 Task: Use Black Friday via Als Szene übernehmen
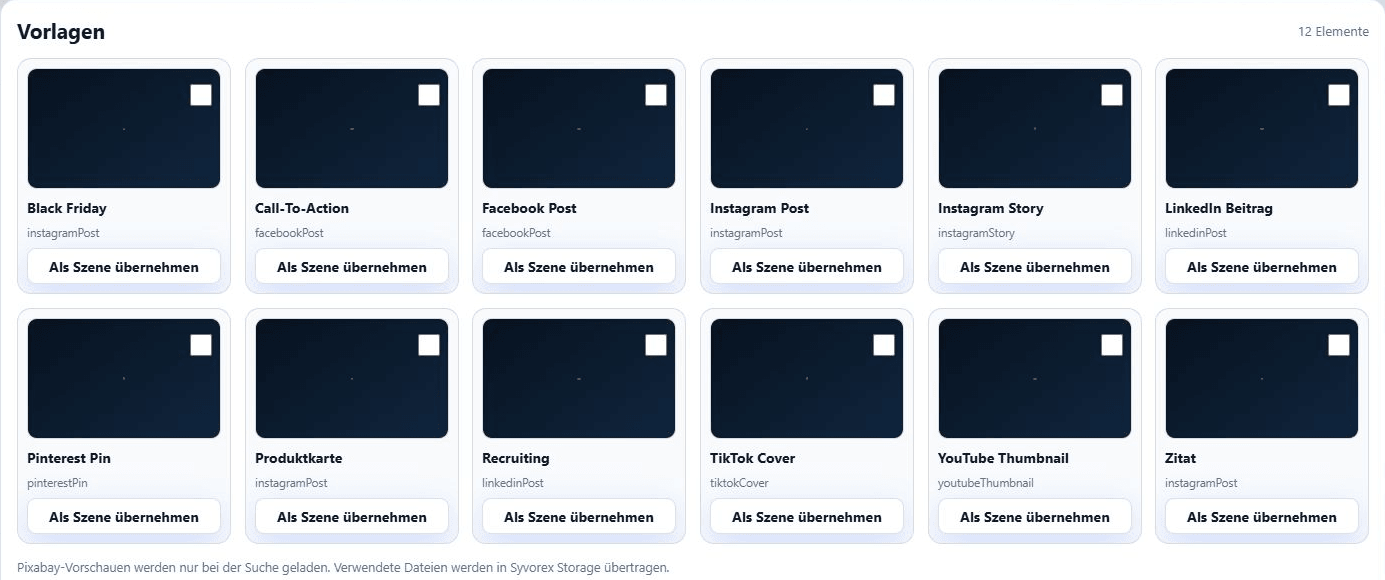(124, 267)
